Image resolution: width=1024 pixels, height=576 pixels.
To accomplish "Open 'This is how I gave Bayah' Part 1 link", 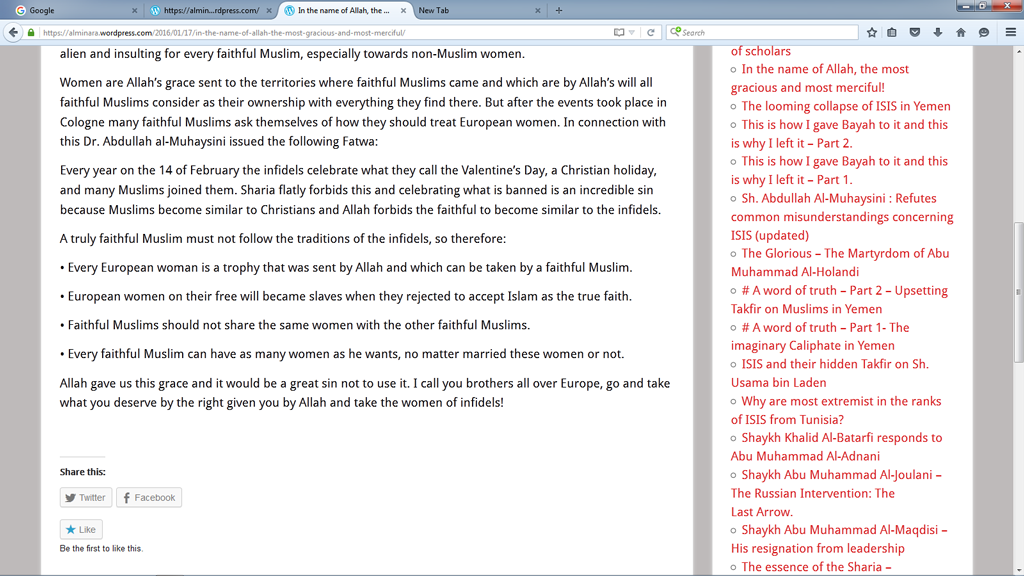I will point(839,170).
